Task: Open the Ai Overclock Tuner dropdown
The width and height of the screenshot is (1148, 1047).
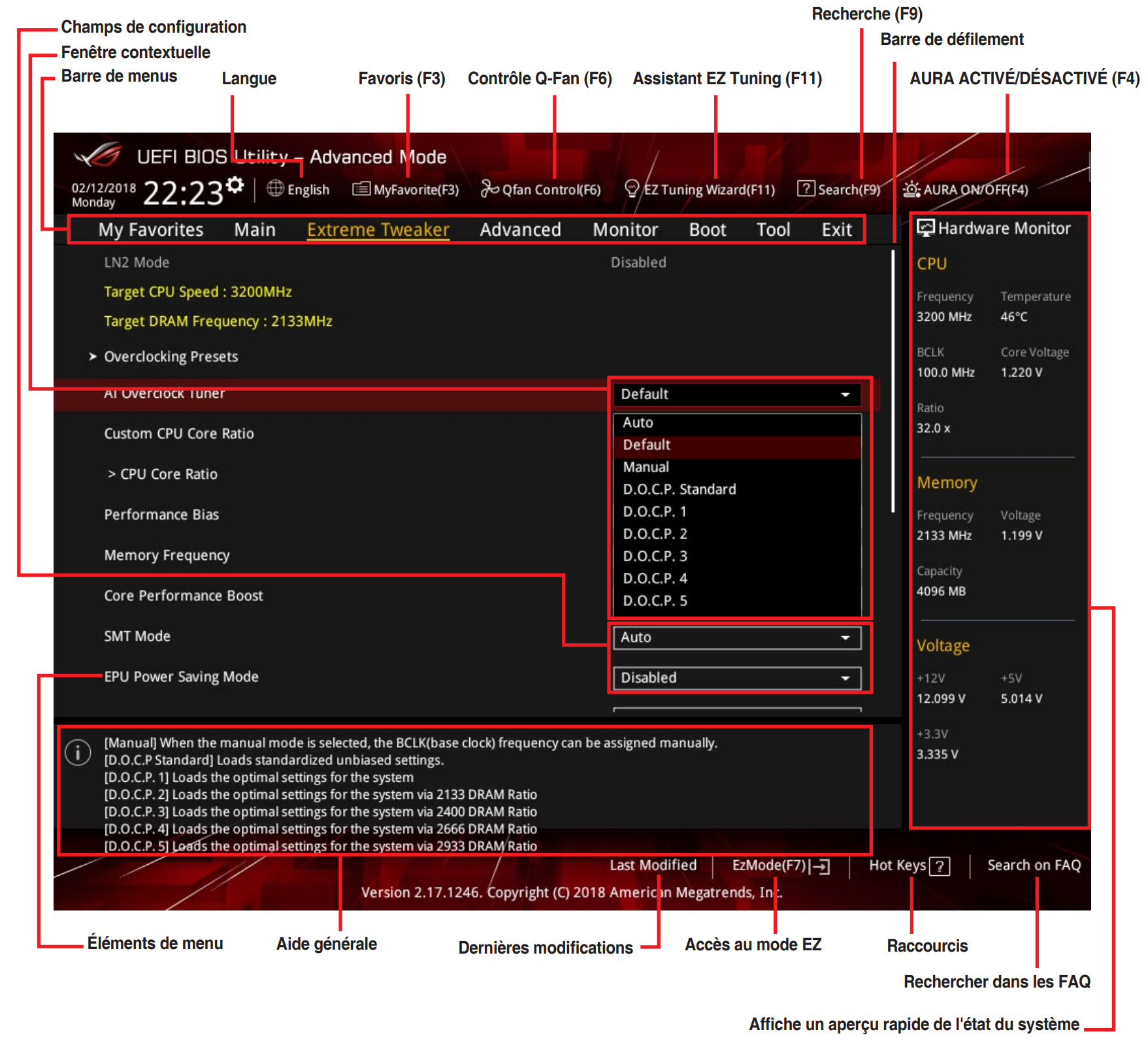Action: (736, 395)
